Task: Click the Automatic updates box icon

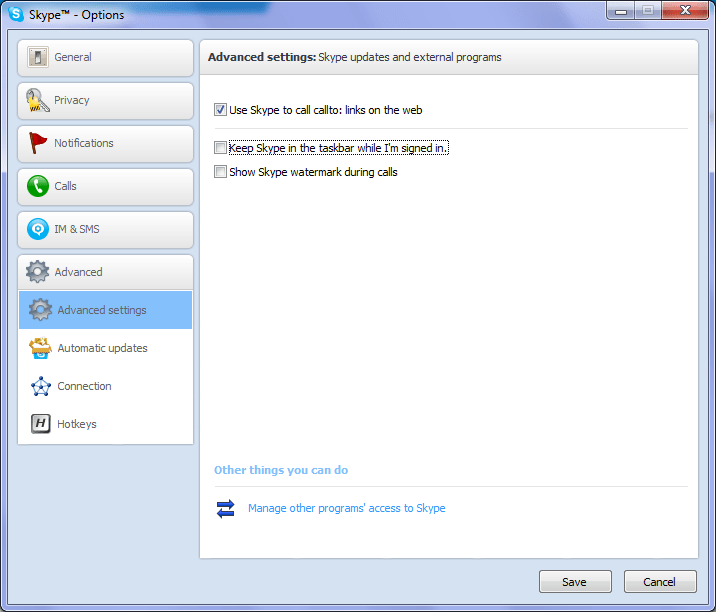Action: [x=40, y=348]
